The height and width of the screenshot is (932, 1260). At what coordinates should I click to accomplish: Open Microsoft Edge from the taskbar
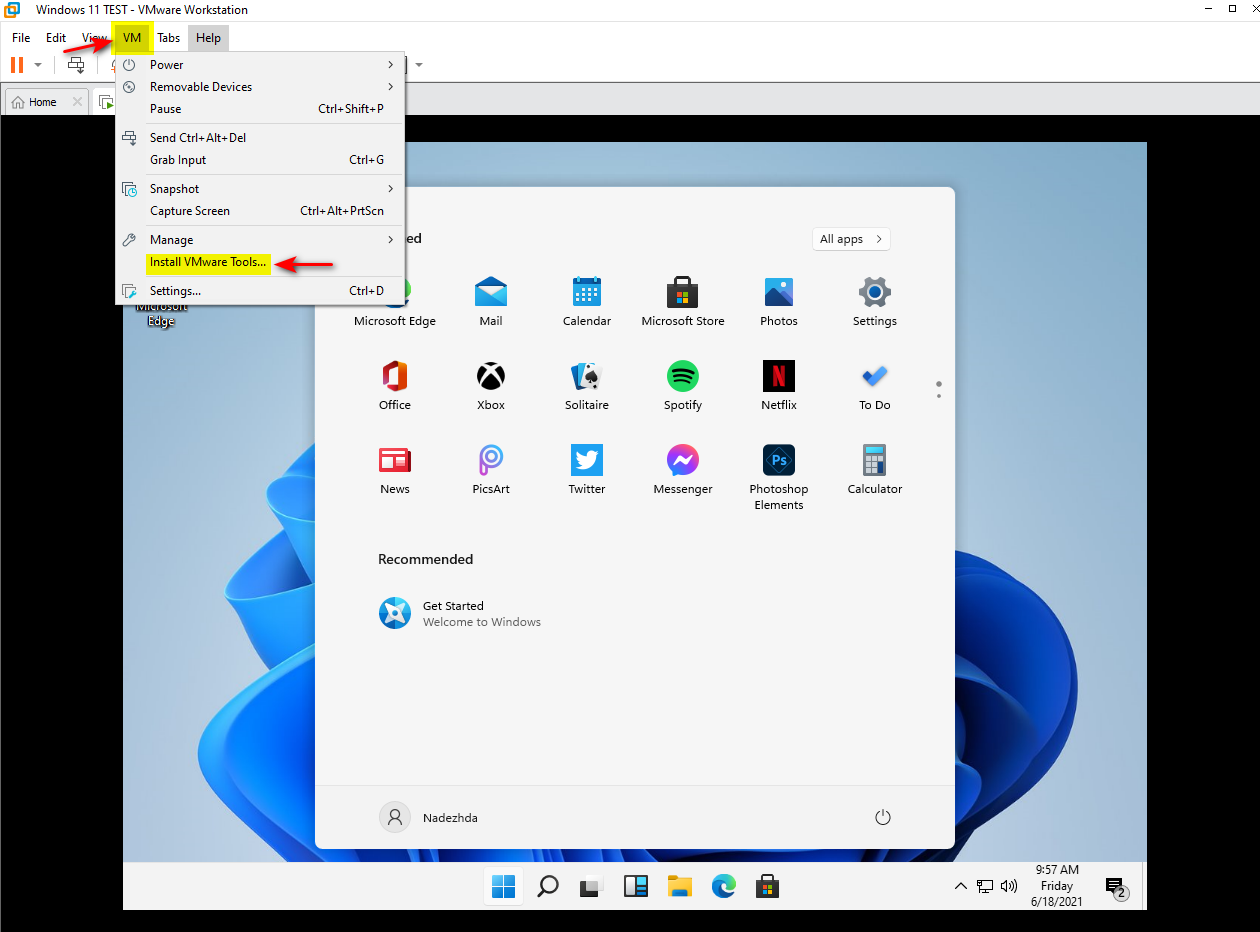pos(723,886)
